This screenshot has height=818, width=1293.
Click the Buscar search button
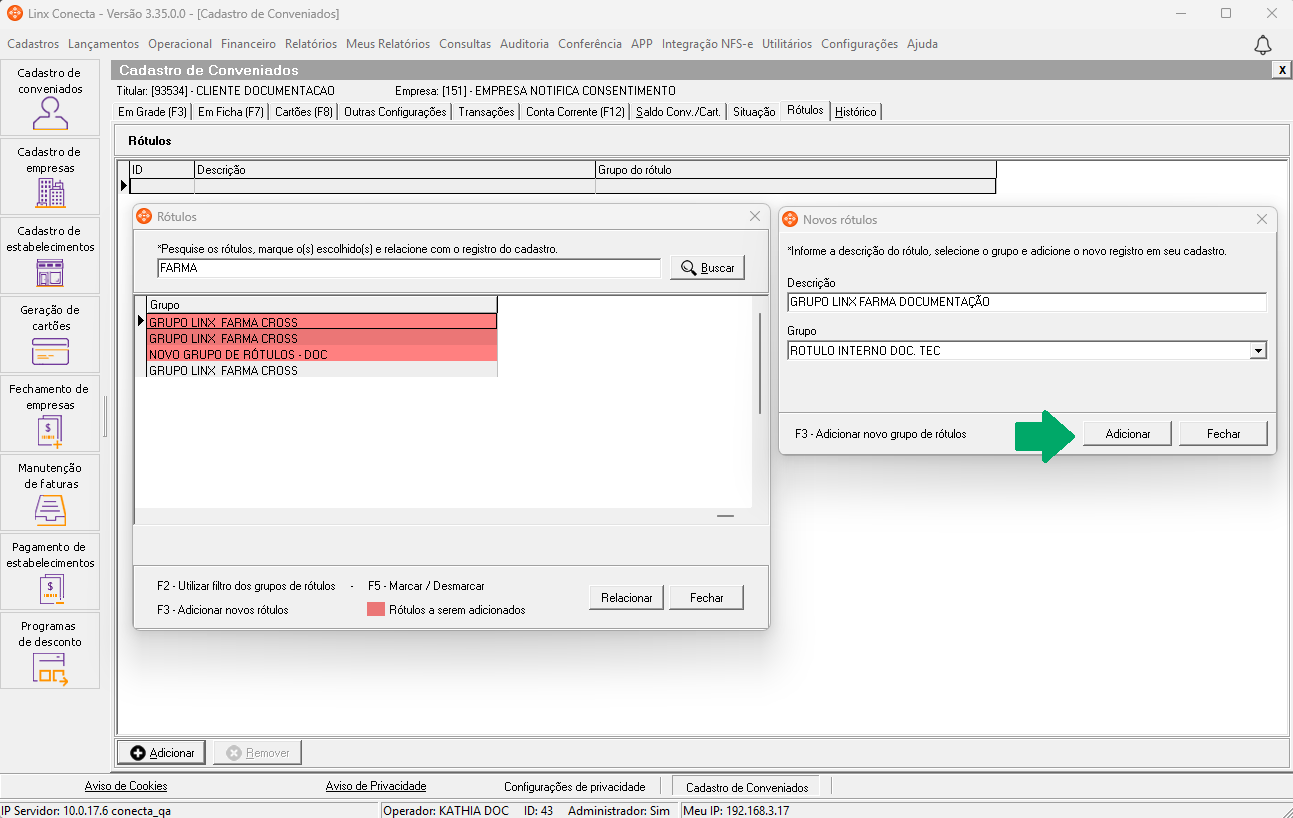tap(707, 268)
